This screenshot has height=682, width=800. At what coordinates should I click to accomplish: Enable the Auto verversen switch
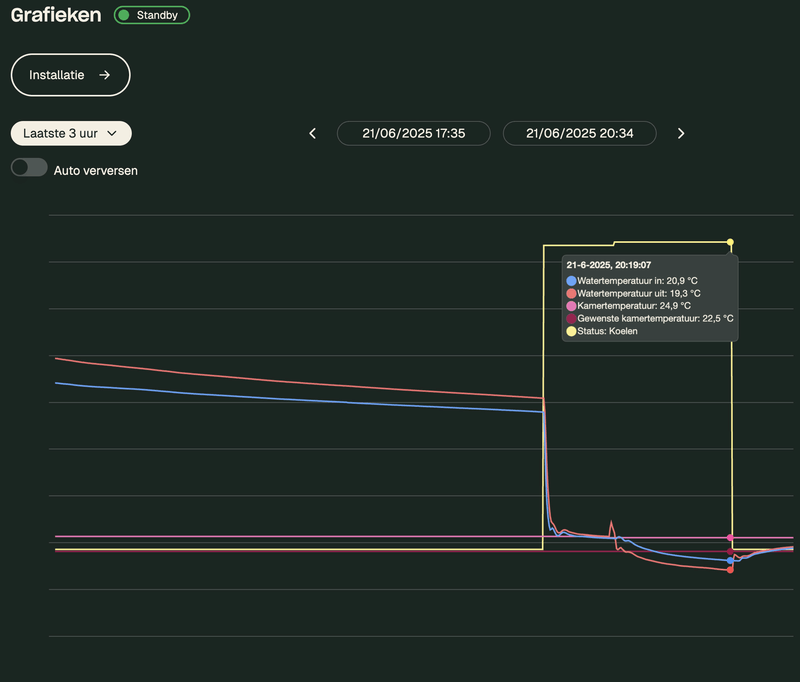point(29,168)
